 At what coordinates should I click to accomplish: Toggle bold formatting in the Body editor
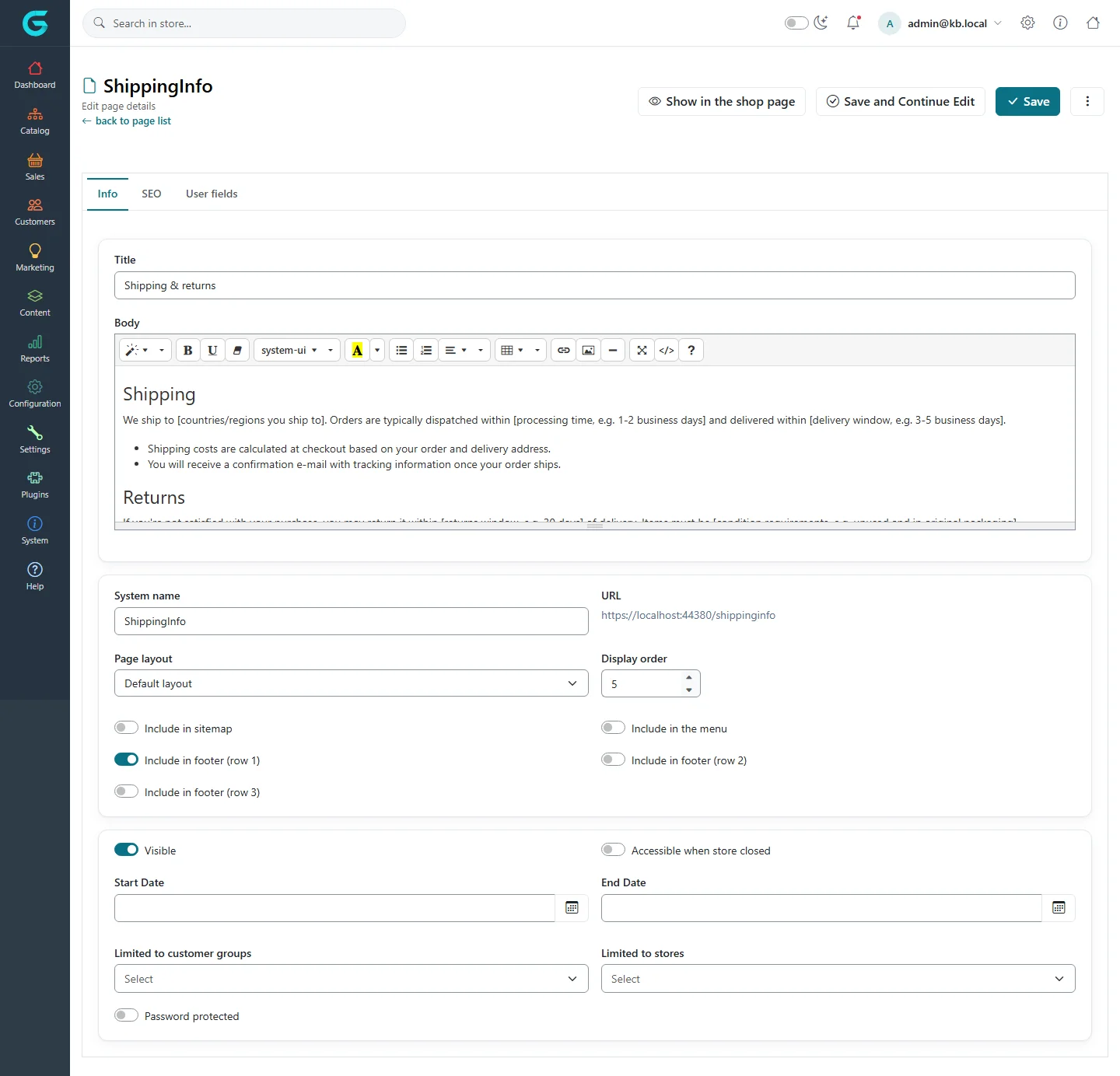click(x=187, y=351)
